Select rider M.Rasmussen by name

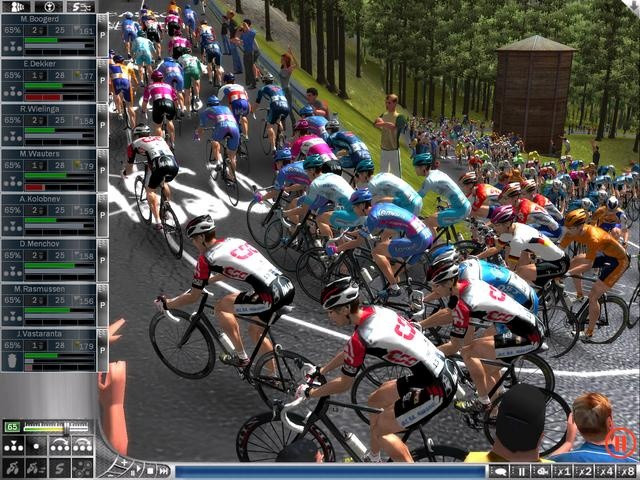point(40,289)
